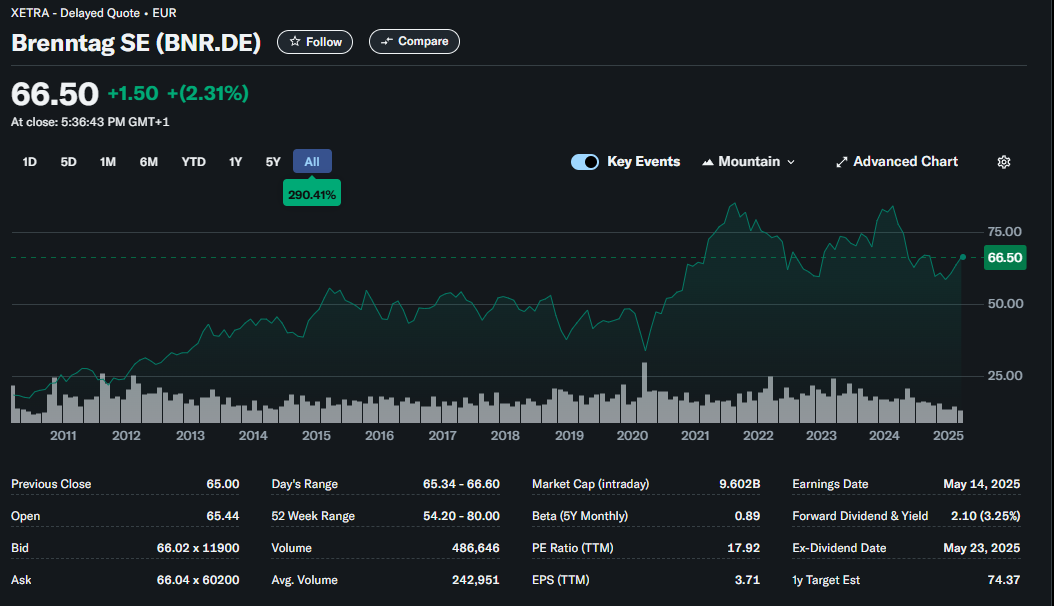Click the +1.50 price change figure
The height and width of the screenshot is (606, 1054).
coord(133,93)
